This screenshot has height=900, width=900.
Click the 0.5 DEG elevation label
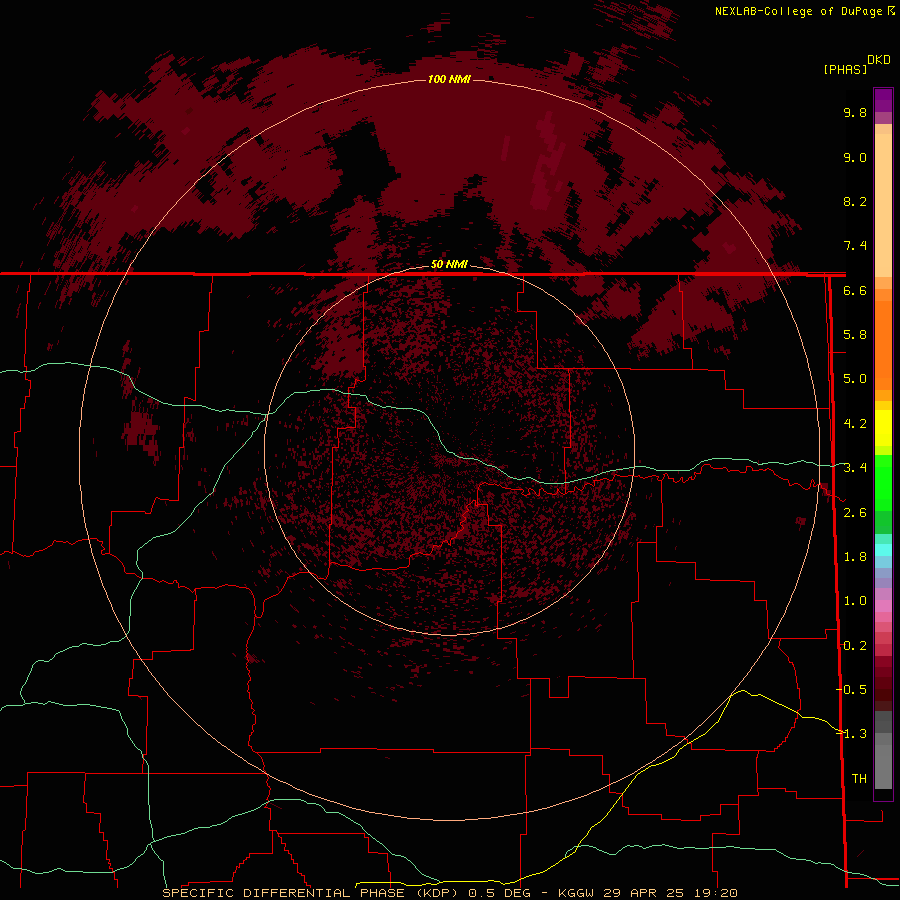pos(500,893)
